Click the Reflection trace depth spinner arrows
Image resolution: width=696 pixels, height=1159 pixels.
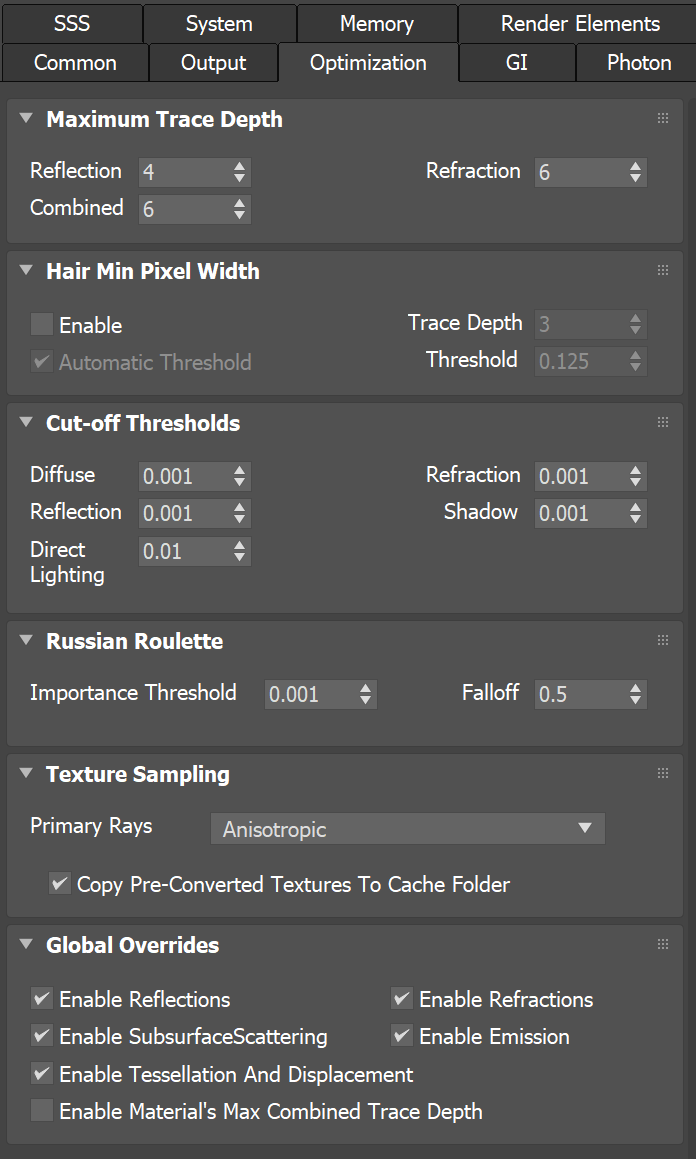click(x=239, y=172)
